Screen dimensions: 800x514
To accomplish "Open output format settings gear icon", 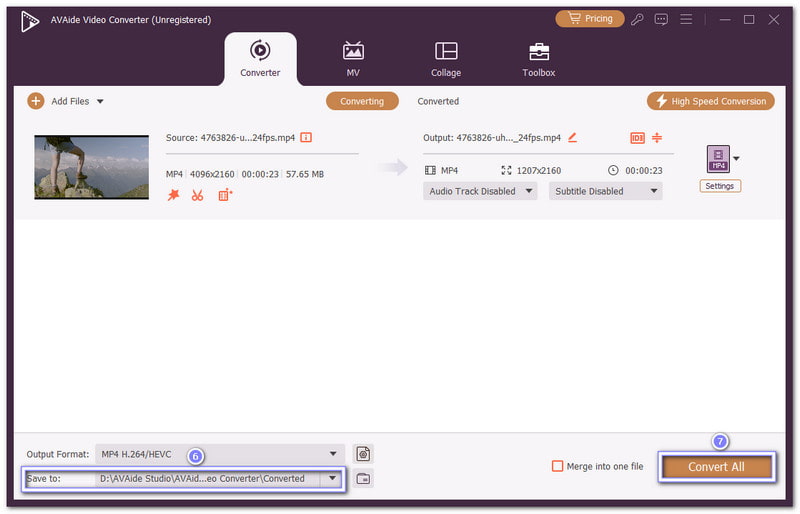I will pyautogui.click(x=363, y=454).
